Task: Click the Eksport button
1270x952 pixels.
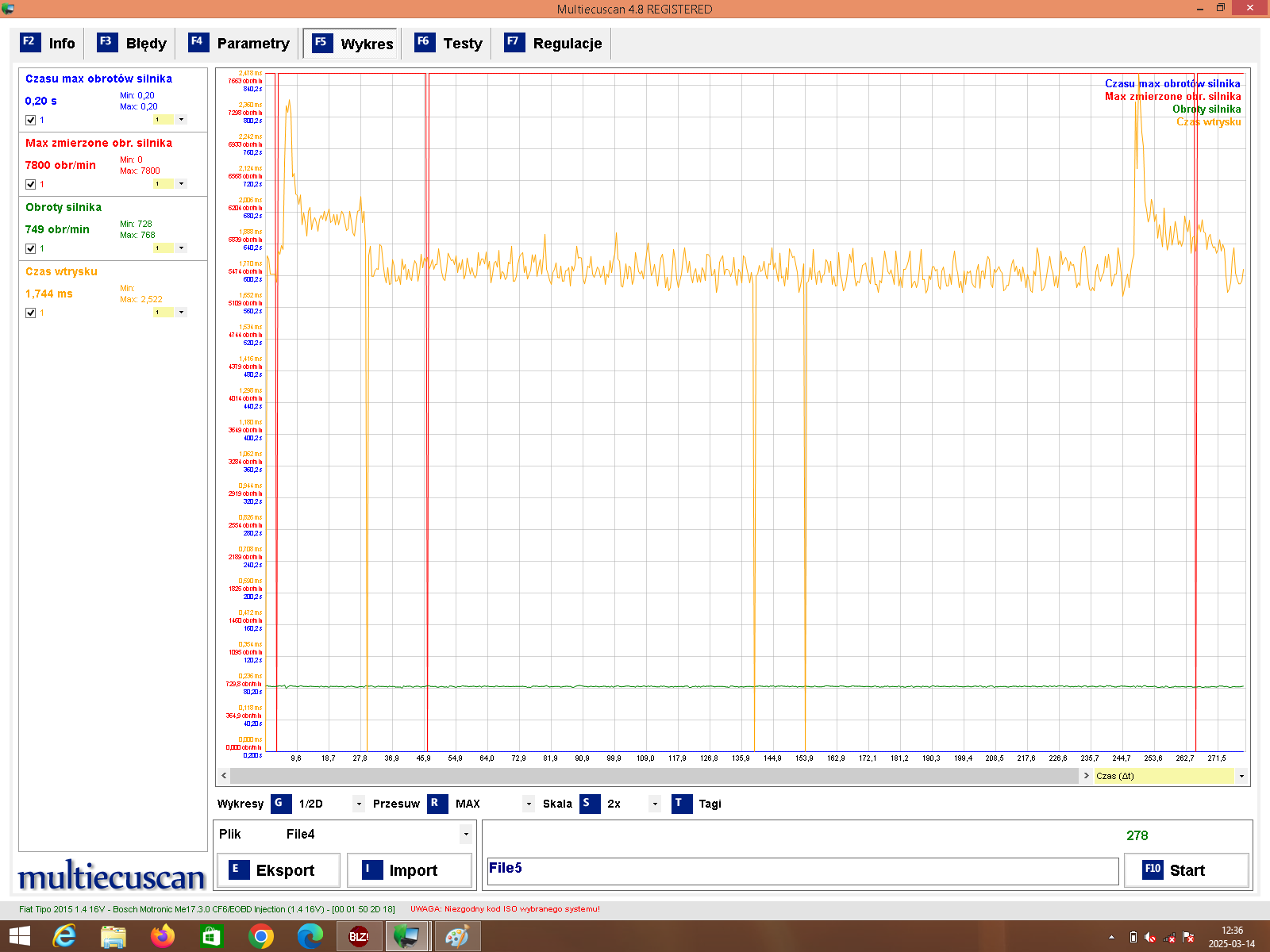Action: (x=279, y=870)
